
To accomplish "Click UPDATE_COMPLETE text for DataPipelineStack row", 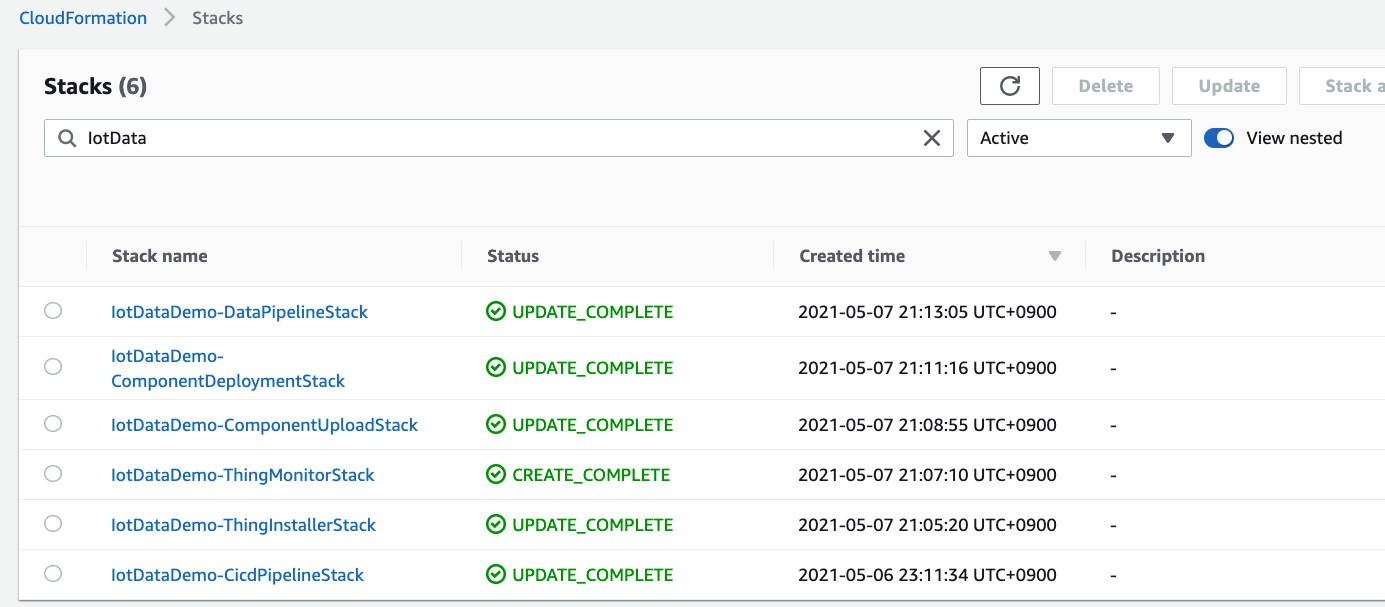I will pyautogui.click(x=593, y=312).
